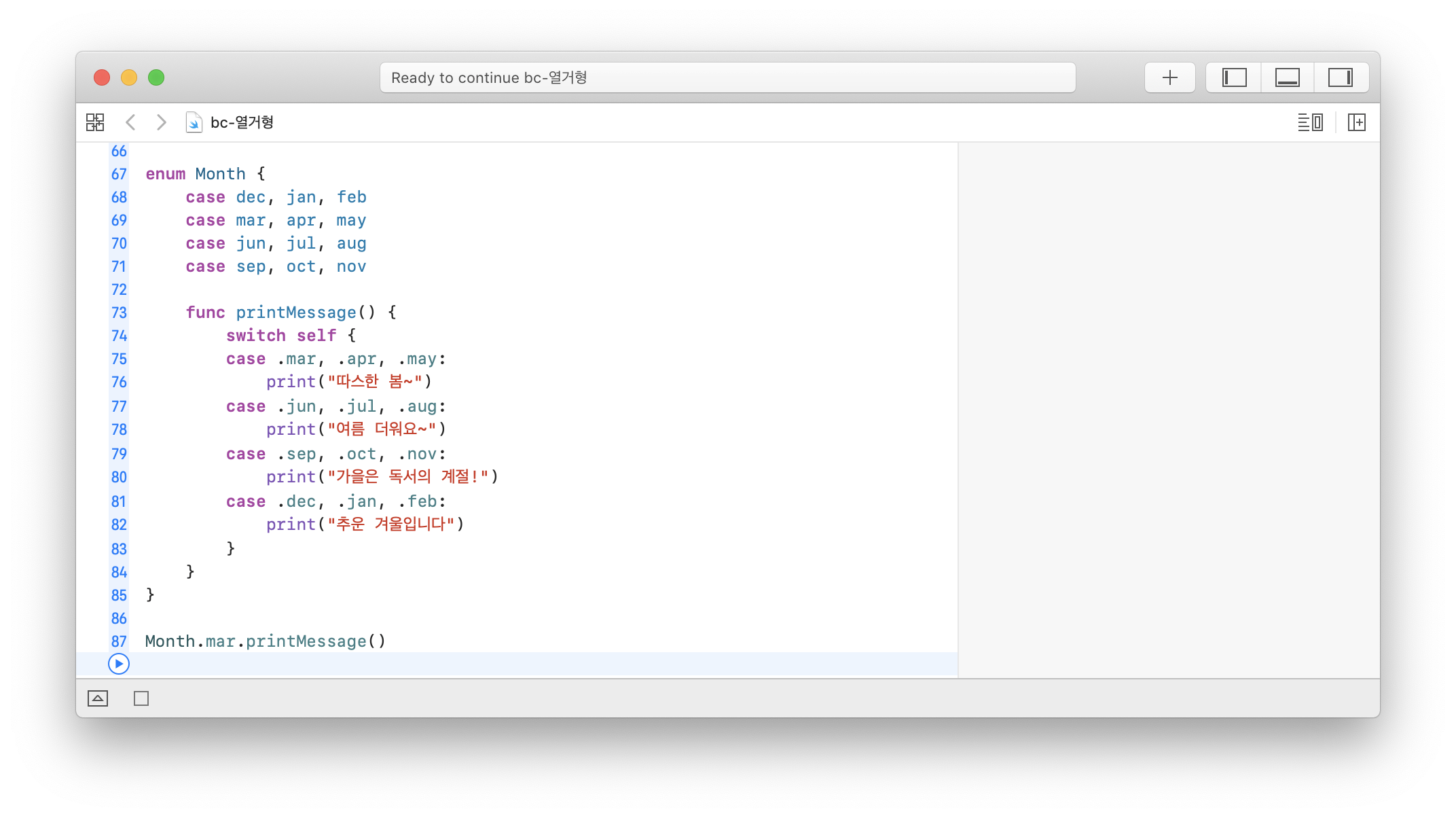Run the playground with the blue play button
This screenshot has height=818, width=1456.
click(x=119, y=664)
